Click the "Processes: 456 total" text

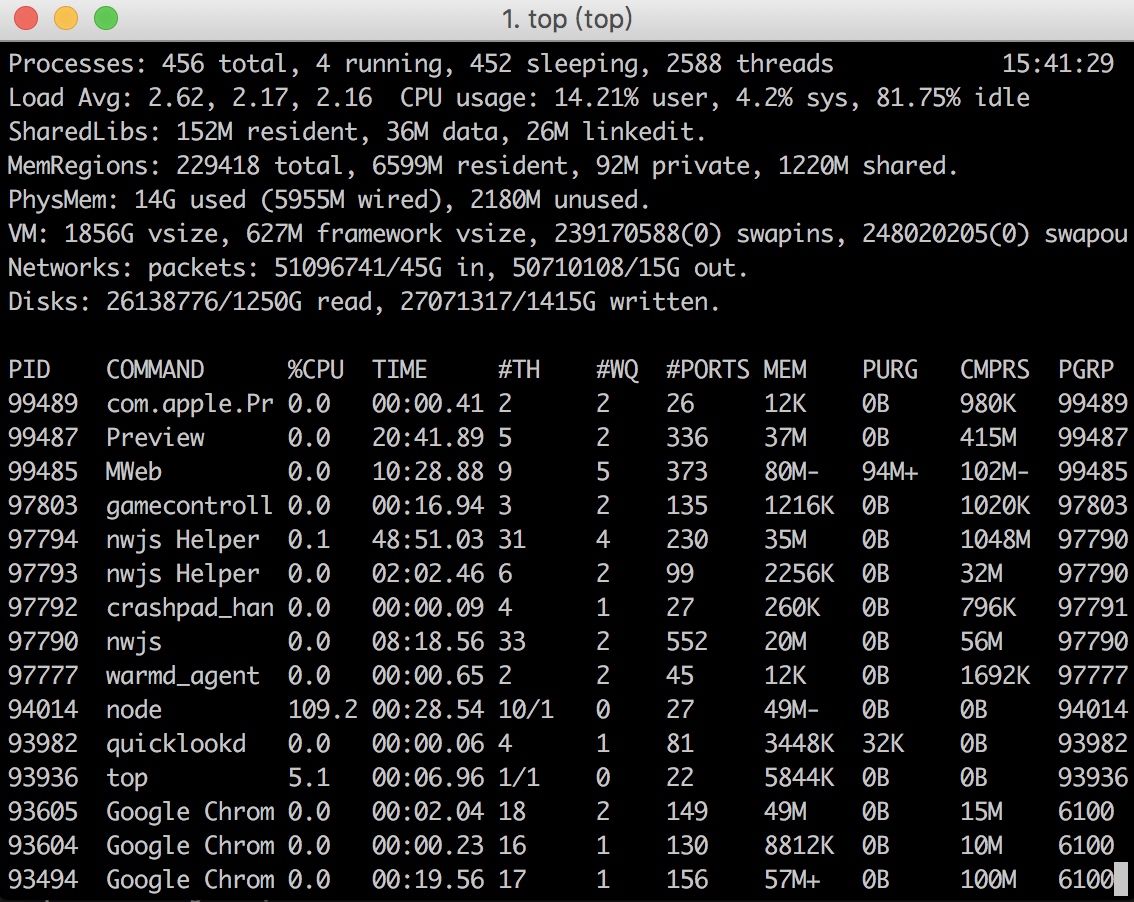point(148,64)
